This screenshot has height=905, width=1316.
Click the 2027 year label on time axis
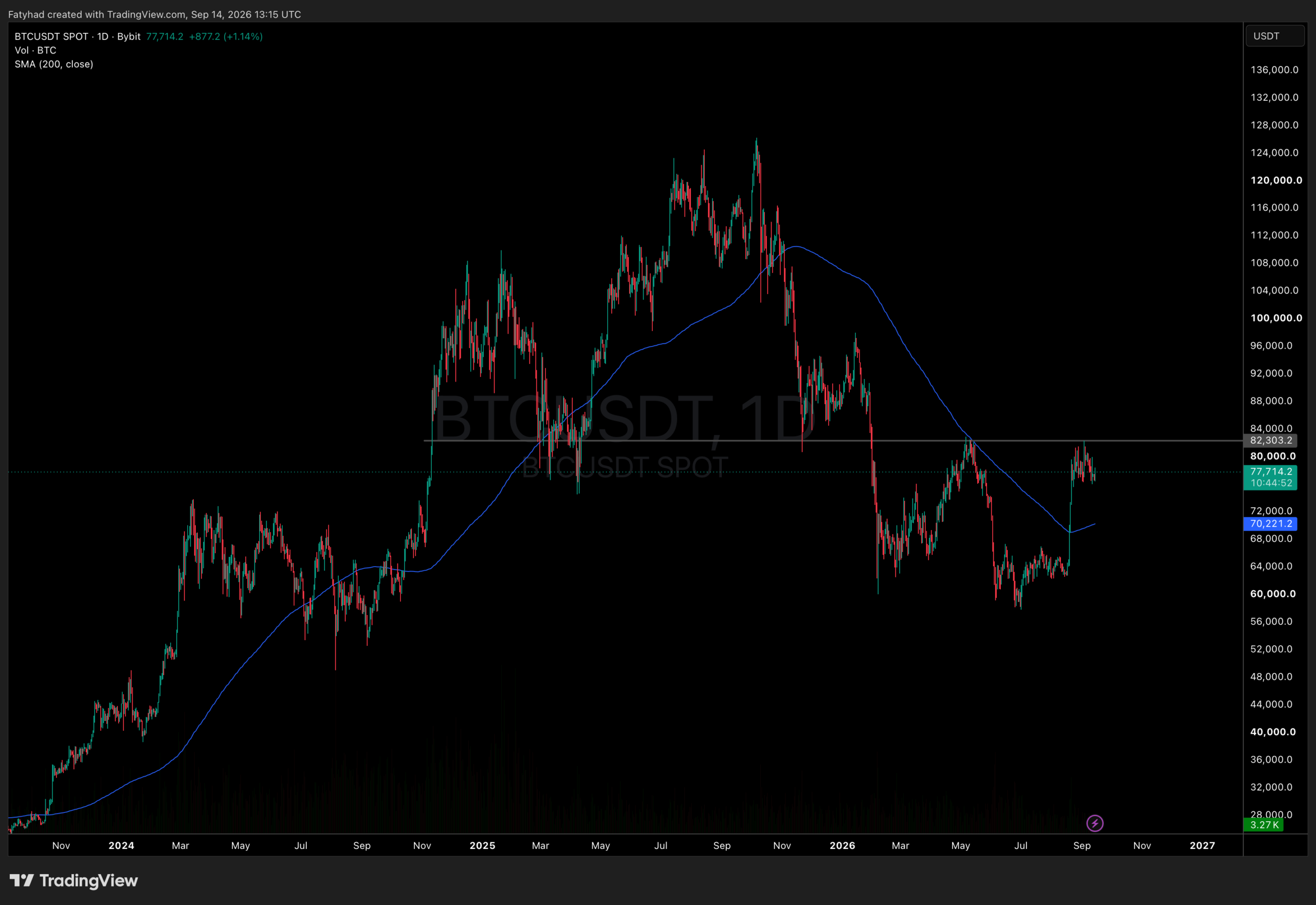point(1202,845)
